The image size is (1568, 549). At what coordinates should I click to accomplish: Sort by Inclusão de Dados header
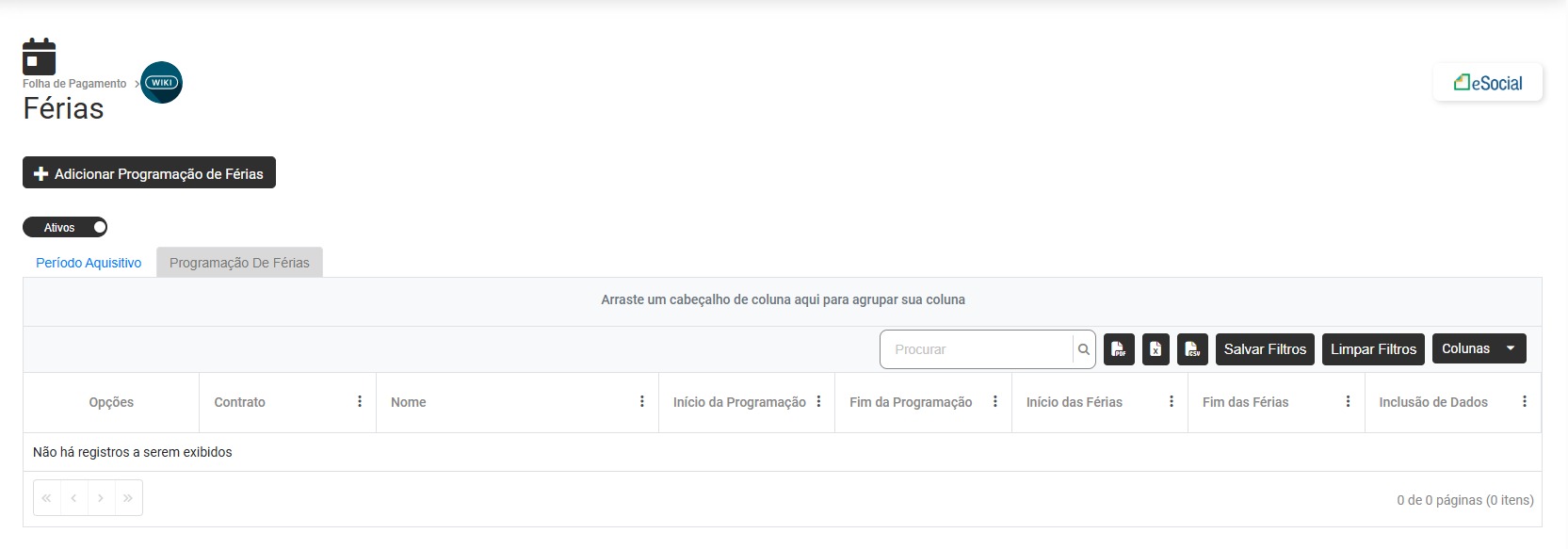pyautogui.click(x=1433, y=402)
